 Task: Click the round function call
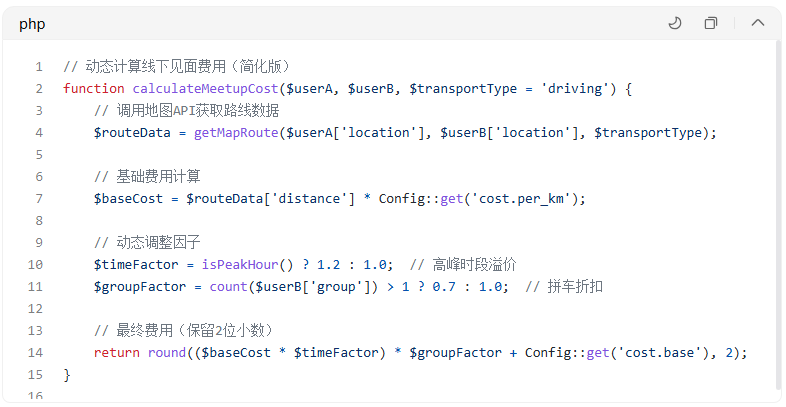168,352
